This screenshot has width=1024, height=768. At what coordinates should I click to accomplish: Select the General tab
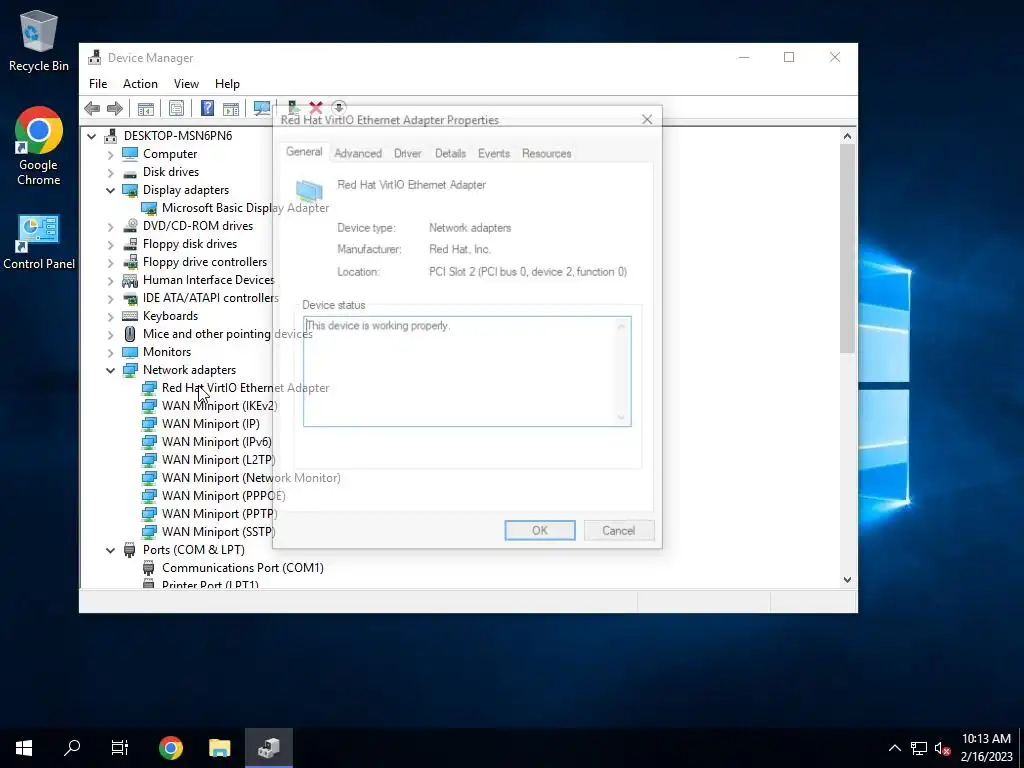(304, 152)
